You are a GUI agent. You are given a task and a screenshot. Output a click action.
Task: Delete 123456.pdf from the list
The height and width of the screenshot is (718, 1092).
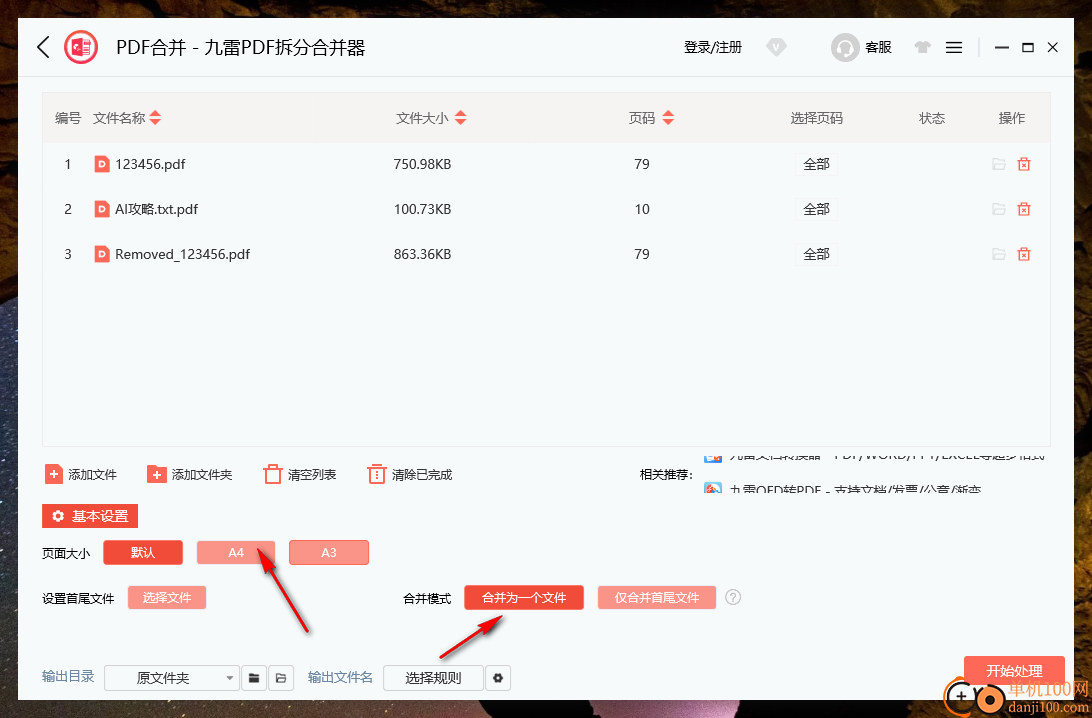(1024, 164)
